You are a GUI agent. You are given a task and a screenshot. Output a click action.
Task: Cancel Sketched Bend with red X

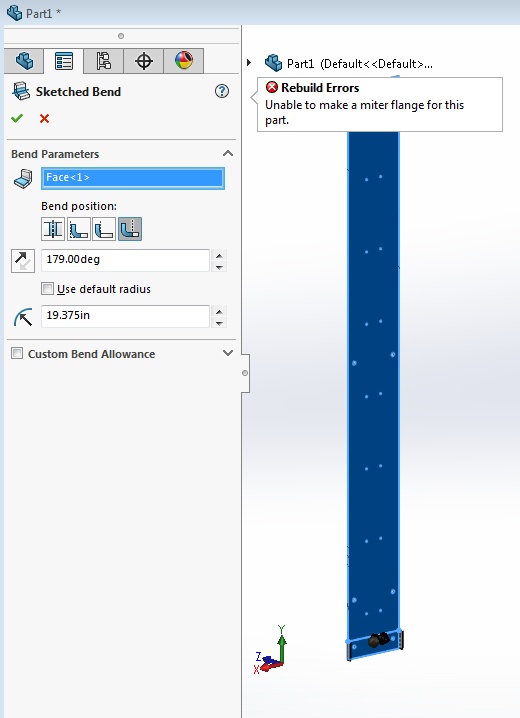pos(44,119)
